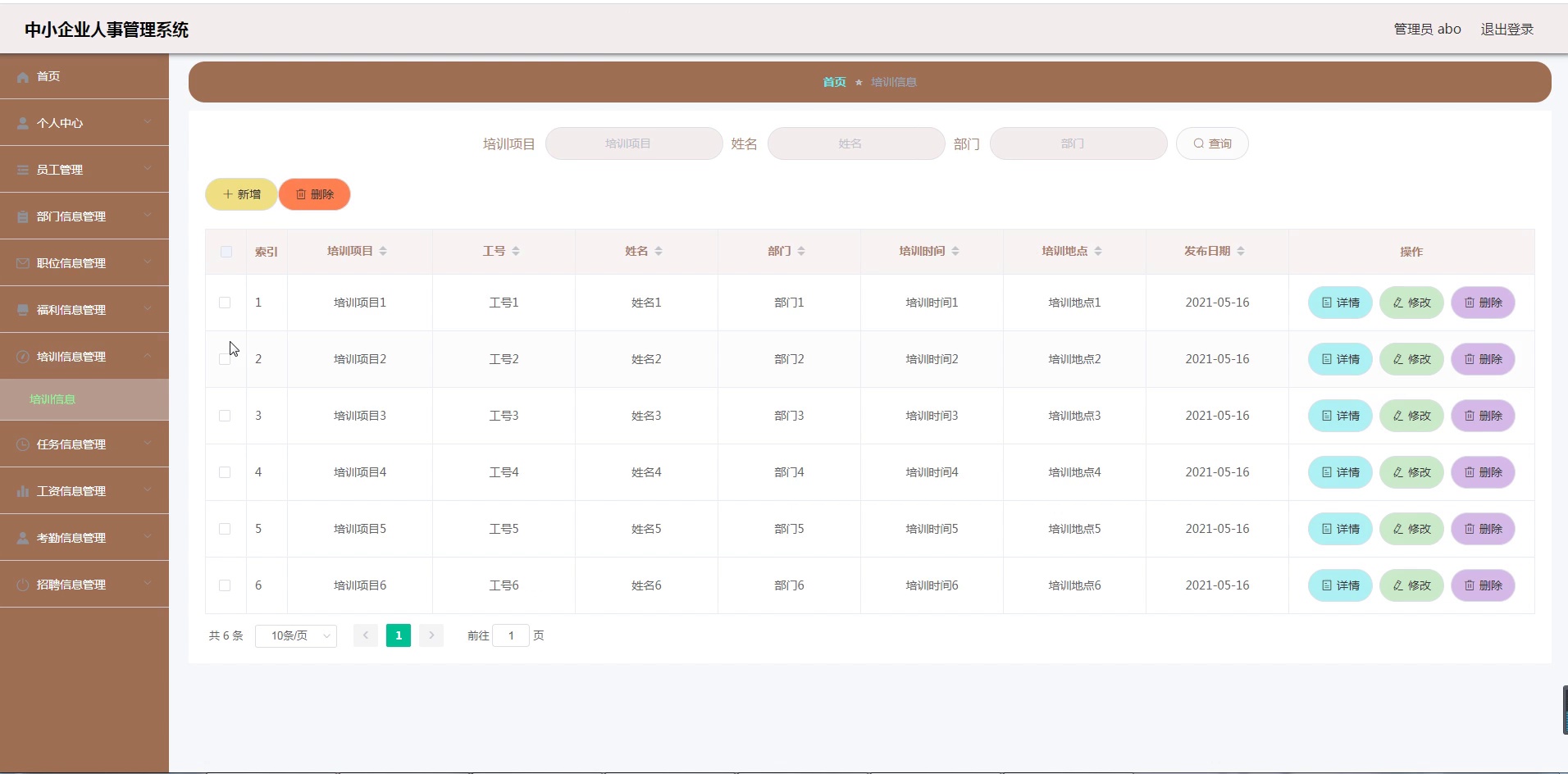1568x774 pixels.
Task: Expand the 福利信息管理 menu chevron
Action: [148, 309]
